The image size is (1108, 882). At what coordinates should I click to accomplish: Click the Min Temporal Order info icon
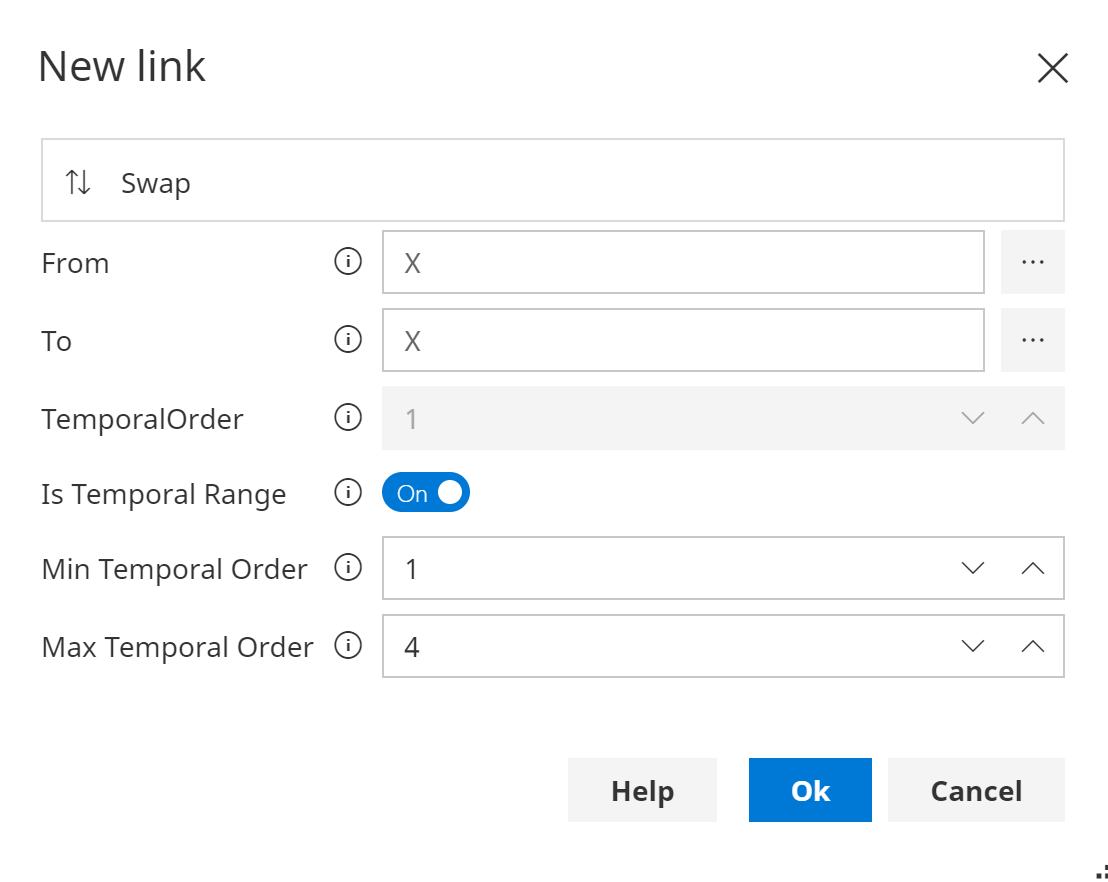point(347,568)
